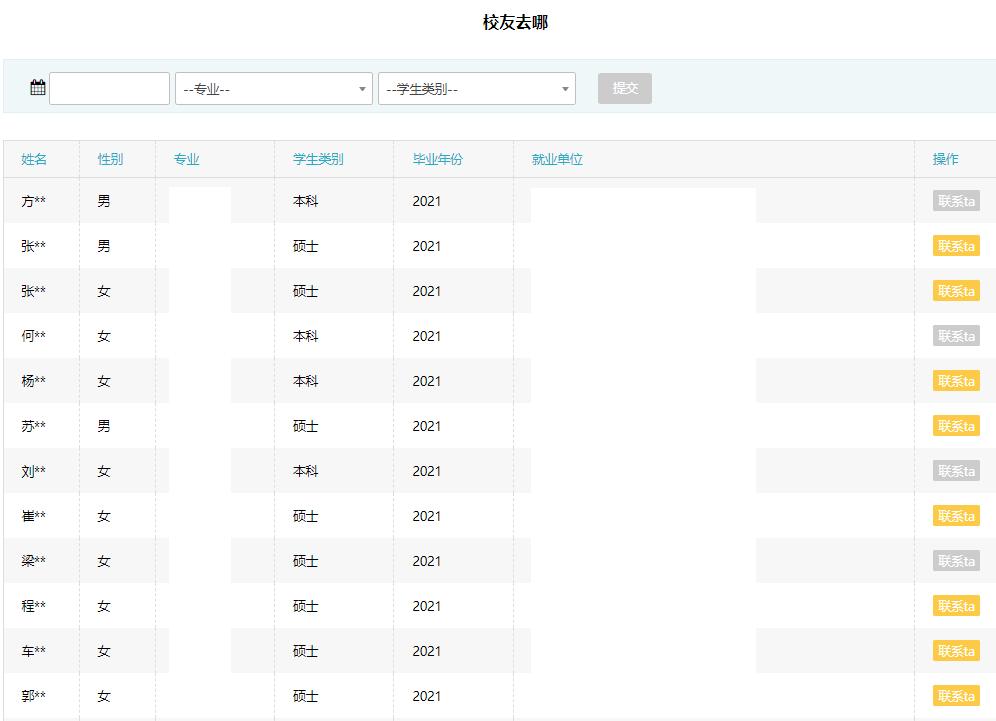This screenshot has height=721, width=996.
Task: Click the 提交 submit button
Action: point(624,88)
